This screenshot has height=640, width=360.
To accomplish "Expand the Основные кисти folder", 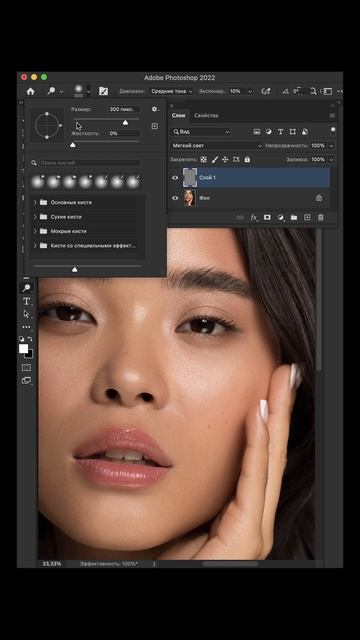I will 35,202.
